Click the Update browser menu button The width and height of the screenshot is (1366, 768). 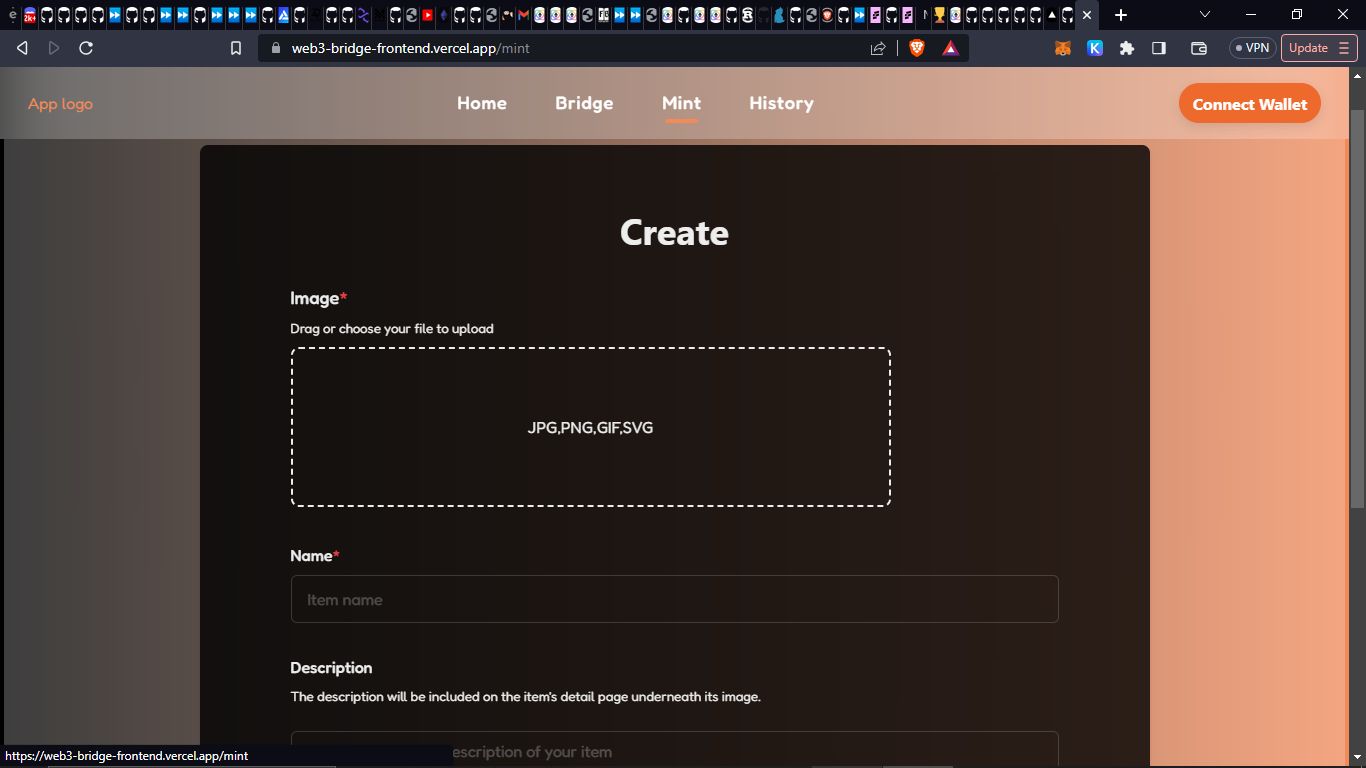click(1319, 48)
